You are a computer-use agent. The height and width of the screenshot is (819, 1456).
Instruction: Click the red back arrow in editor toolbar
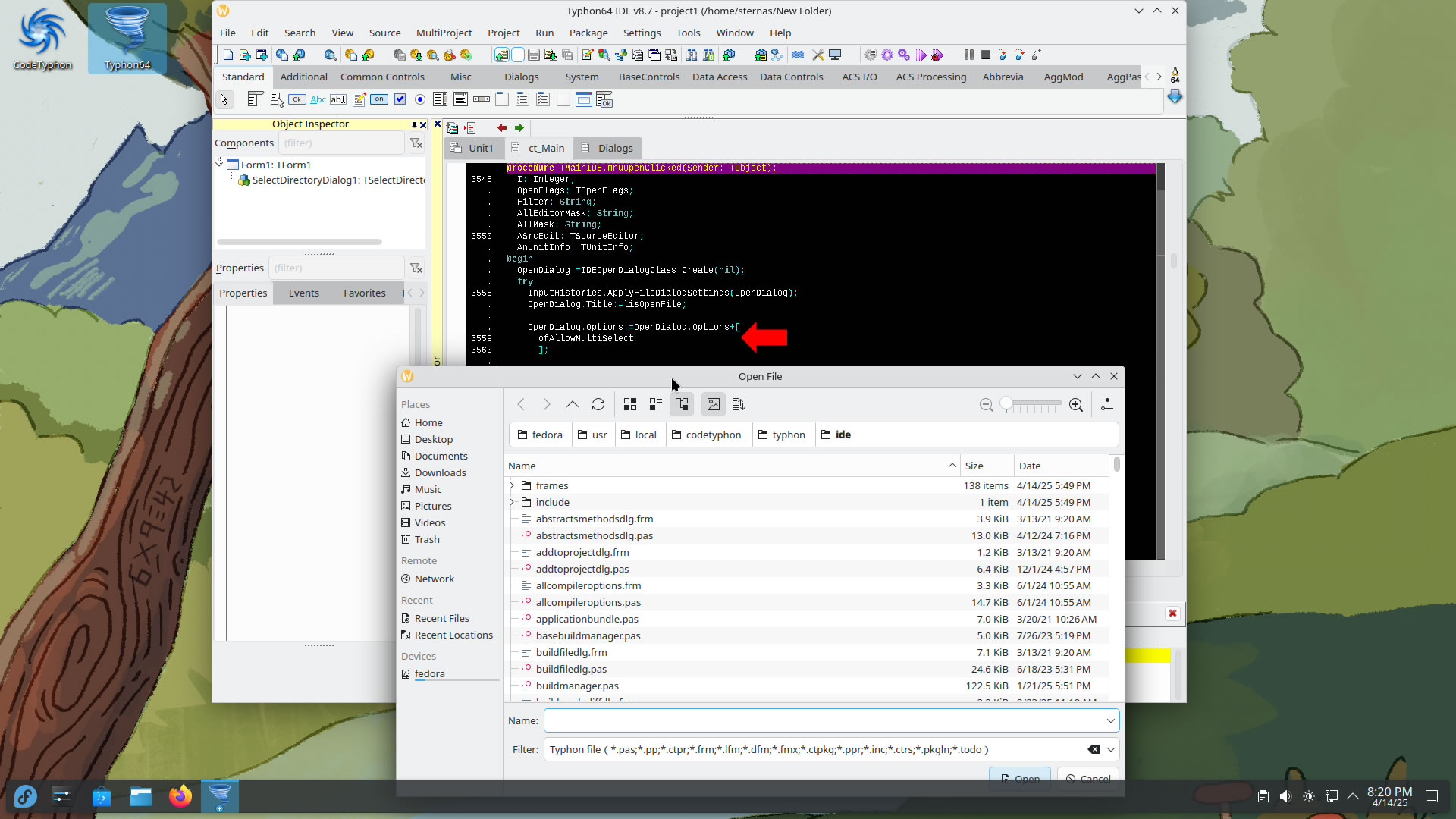[x=502, y=127]
